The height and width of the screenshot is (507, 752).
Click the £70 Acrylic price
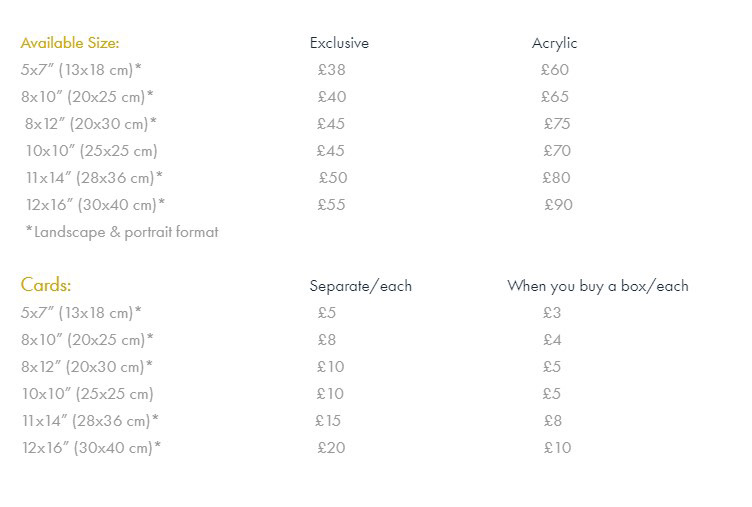(557, 151)
